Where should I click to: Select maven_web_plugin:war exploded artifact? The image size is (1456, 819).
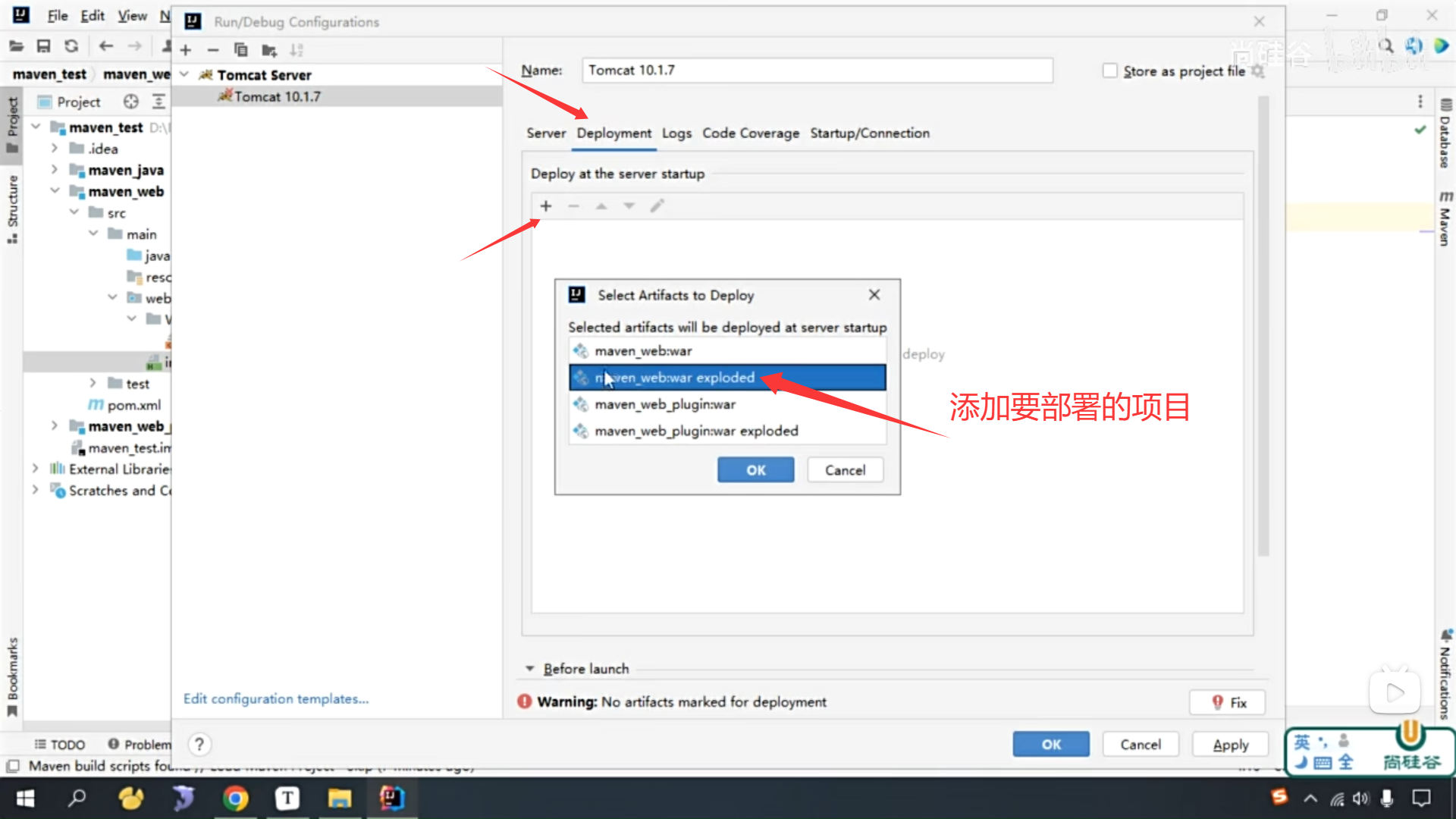point(696,431)
